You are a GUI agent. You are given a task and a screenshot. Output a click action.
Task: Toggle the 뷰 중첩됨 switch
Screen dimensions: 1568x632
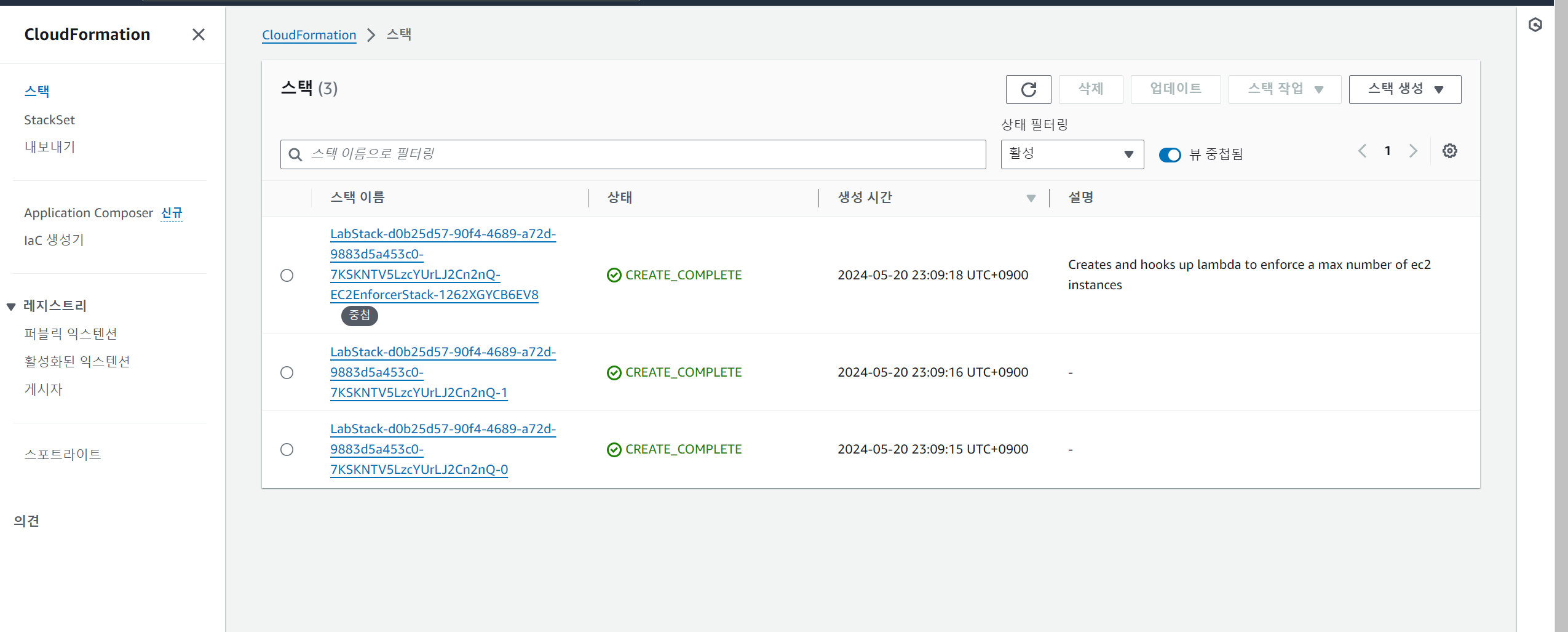(x=1170, y=154)
